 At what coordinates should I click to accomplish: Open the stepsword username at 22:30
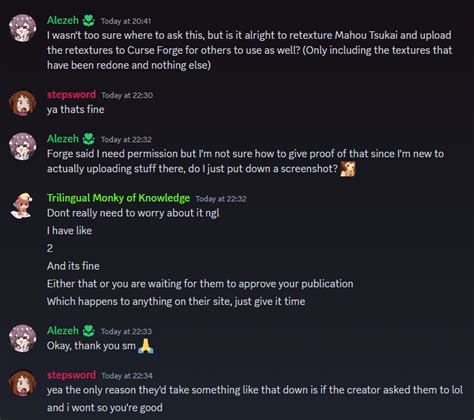click(x=71, y=95)
